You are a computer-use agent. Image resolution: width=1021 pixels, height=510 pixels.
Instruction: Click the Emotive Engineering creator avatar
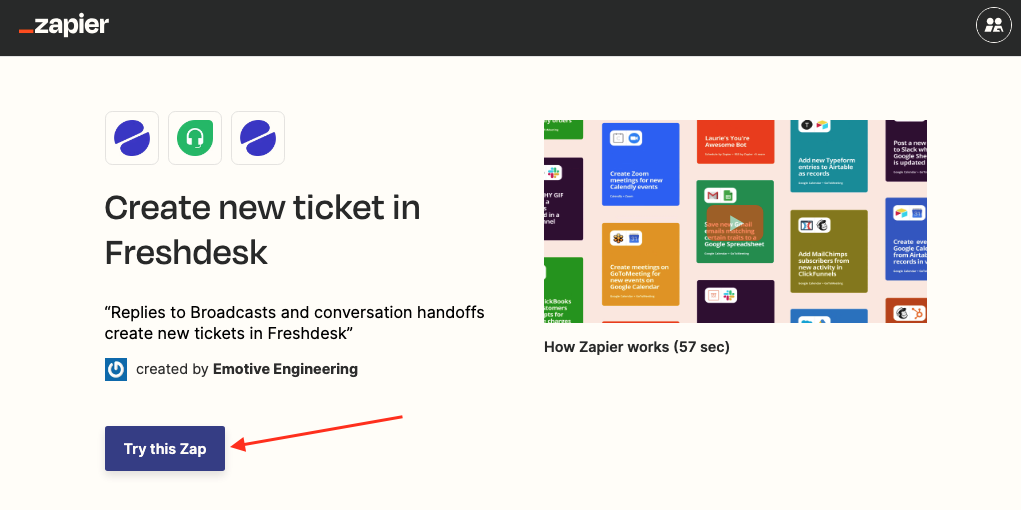tap(116, 369)
